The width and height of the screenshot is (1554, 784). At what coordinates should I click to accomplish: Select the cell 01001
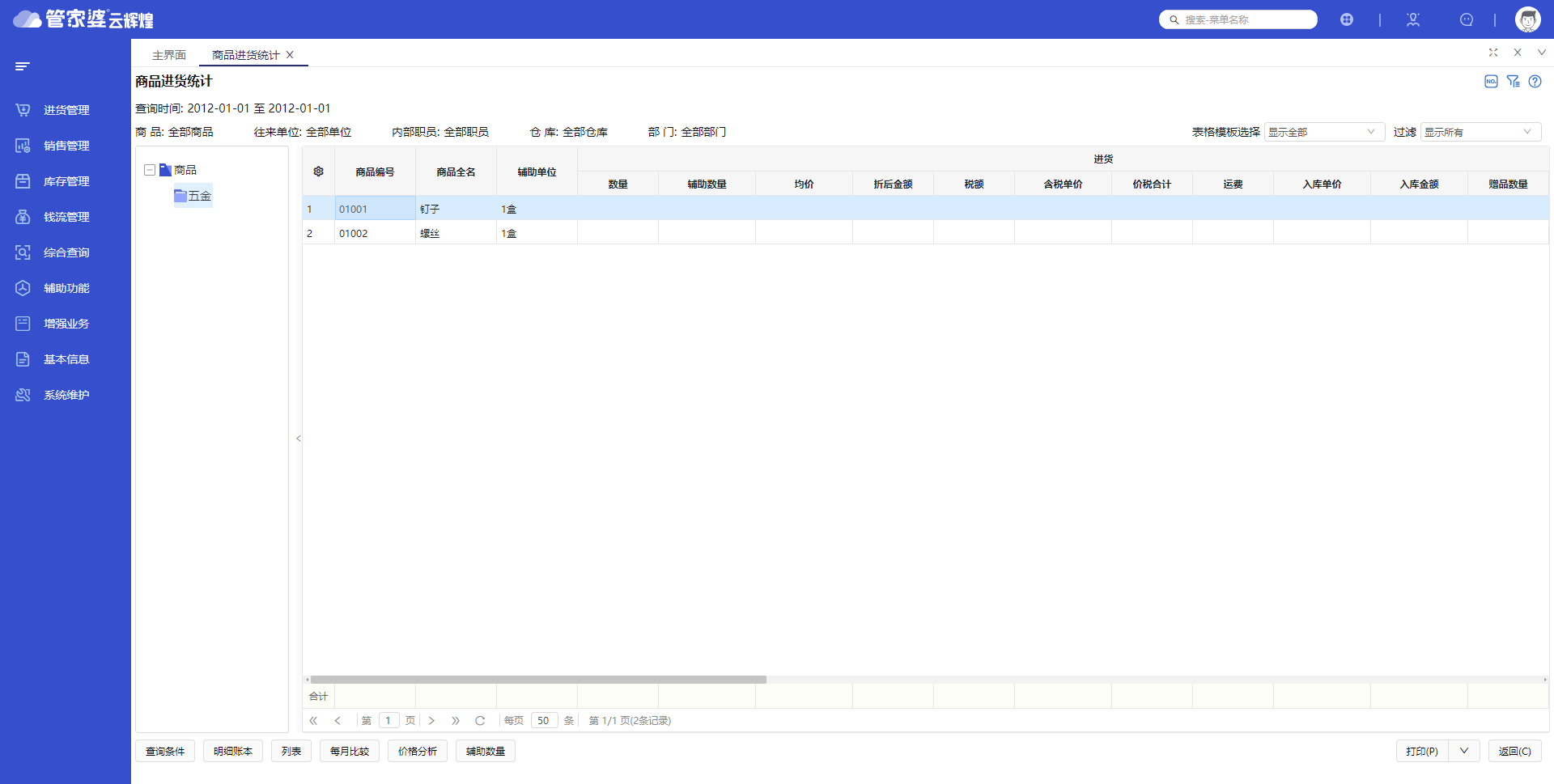point(375,209)
